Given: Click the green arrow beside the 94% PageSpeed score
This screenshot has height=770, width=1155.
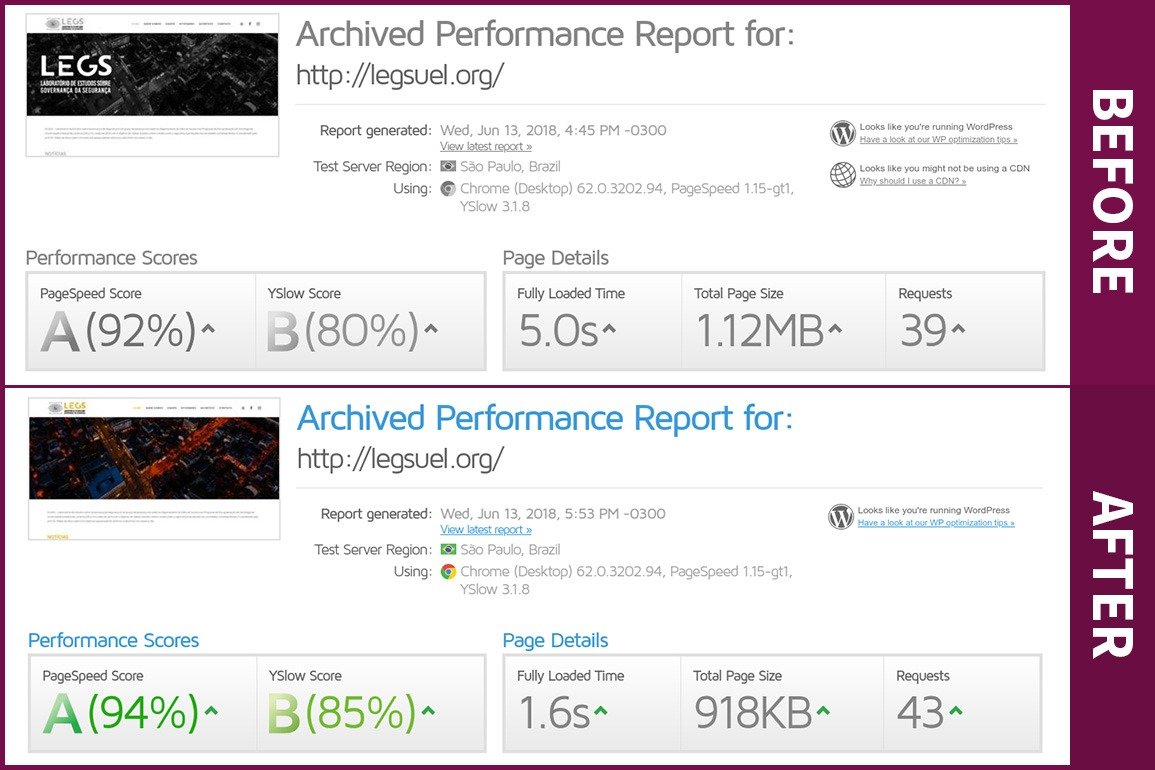Looking at the screenshot, I should tap(210, 712).
